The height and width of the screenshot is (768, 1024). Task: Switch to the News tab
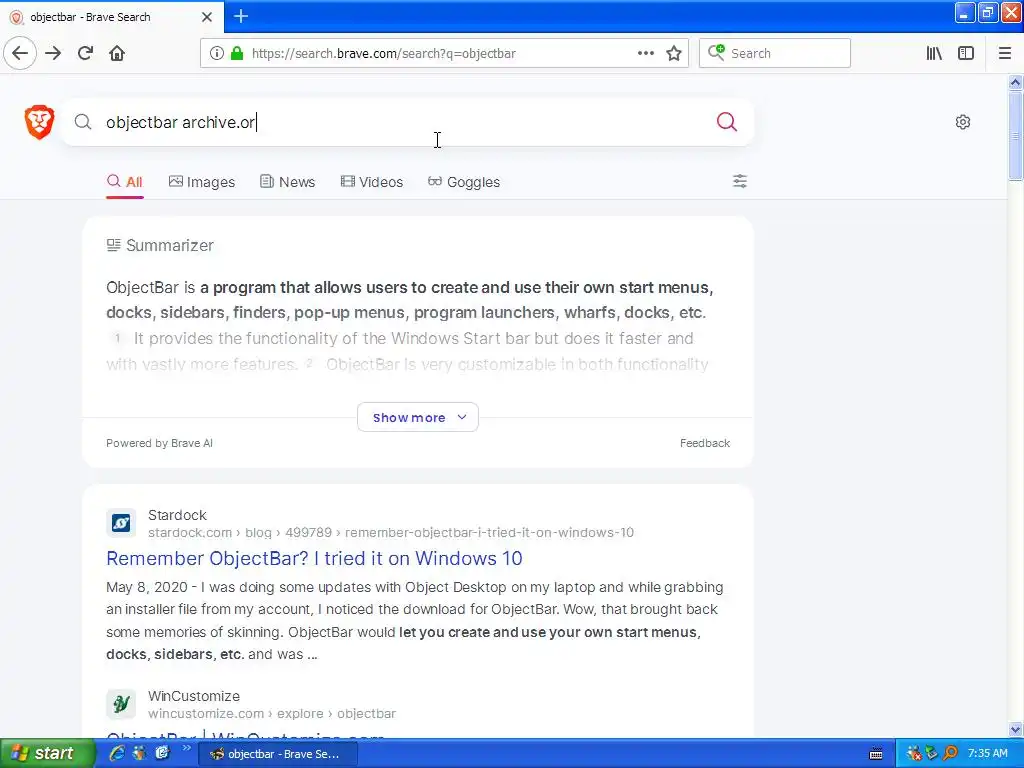click(287, 182)
